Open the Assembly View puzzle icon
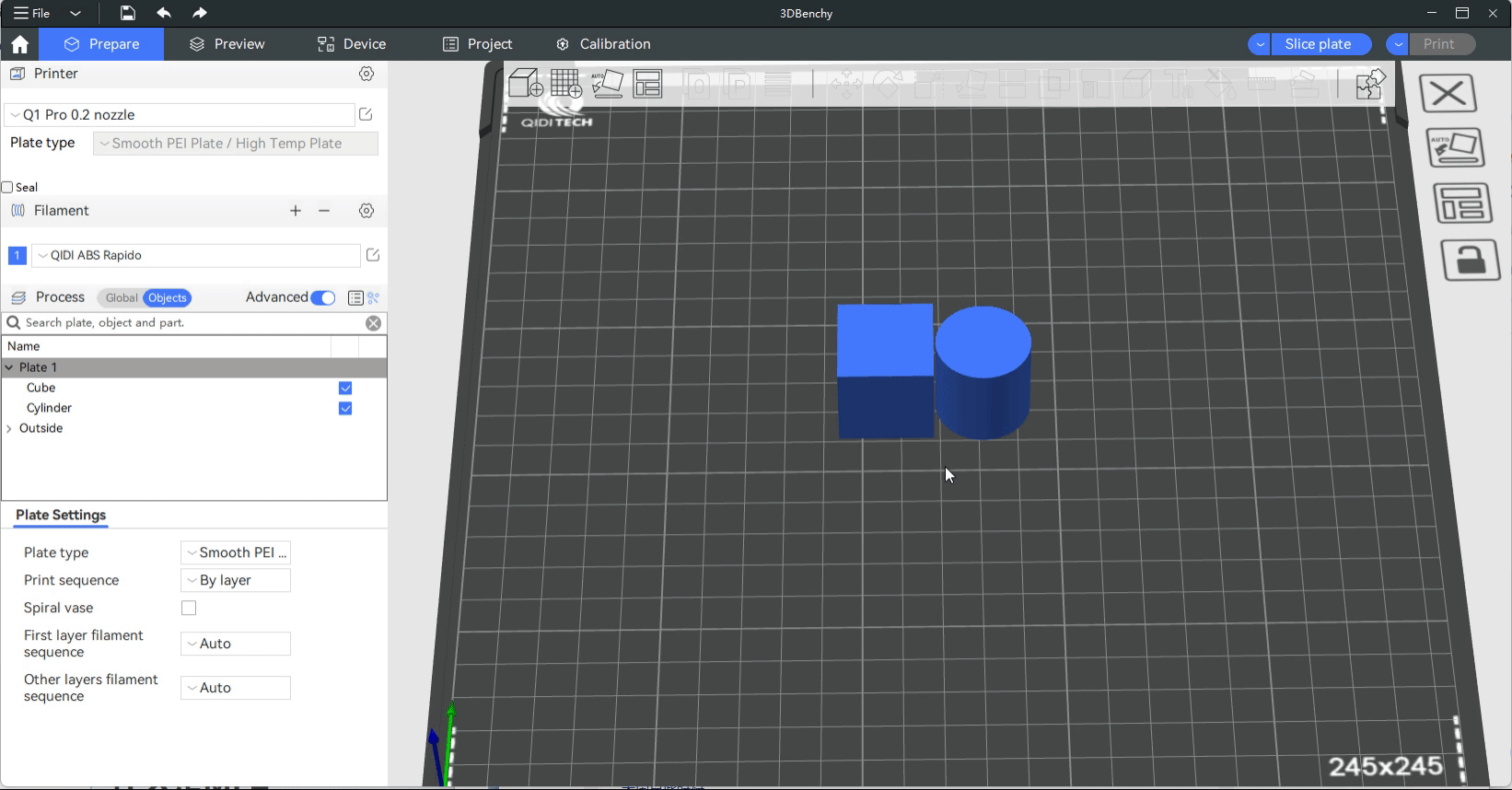The image size is (1512, 790). point(1370,84)
